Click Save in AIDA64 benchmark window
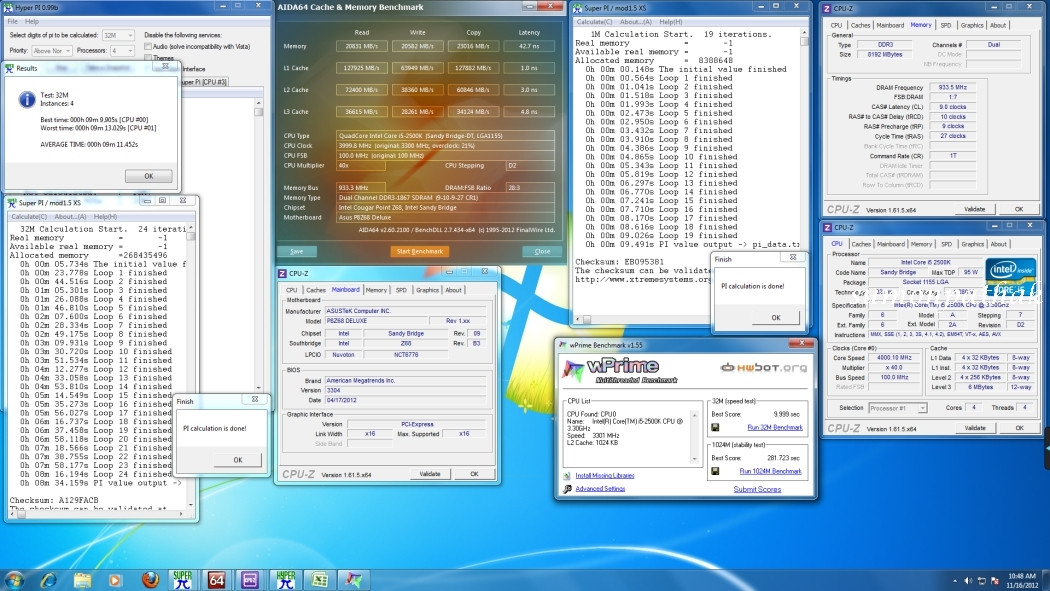1050x591 pixels. [x=297, y=252]
